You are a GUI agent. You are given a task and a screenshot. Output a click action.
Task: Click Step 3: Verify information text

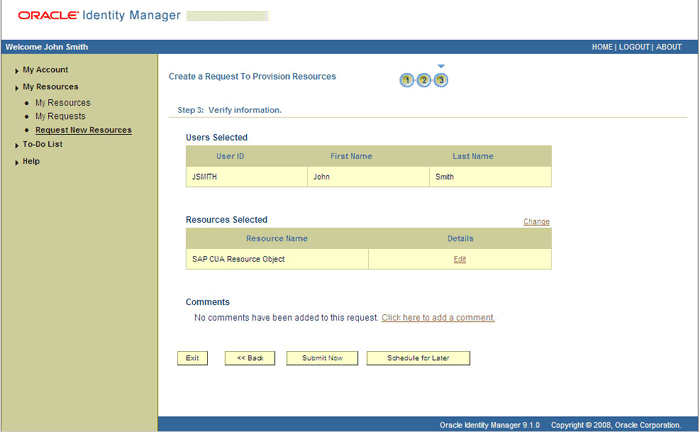(229, 110)
